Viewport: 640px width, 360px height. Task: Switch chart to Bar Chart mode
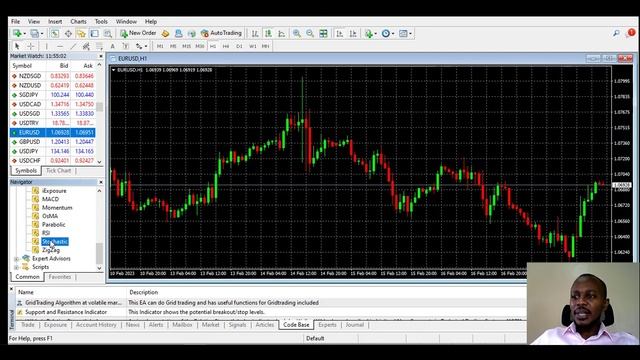click(255, 33)
